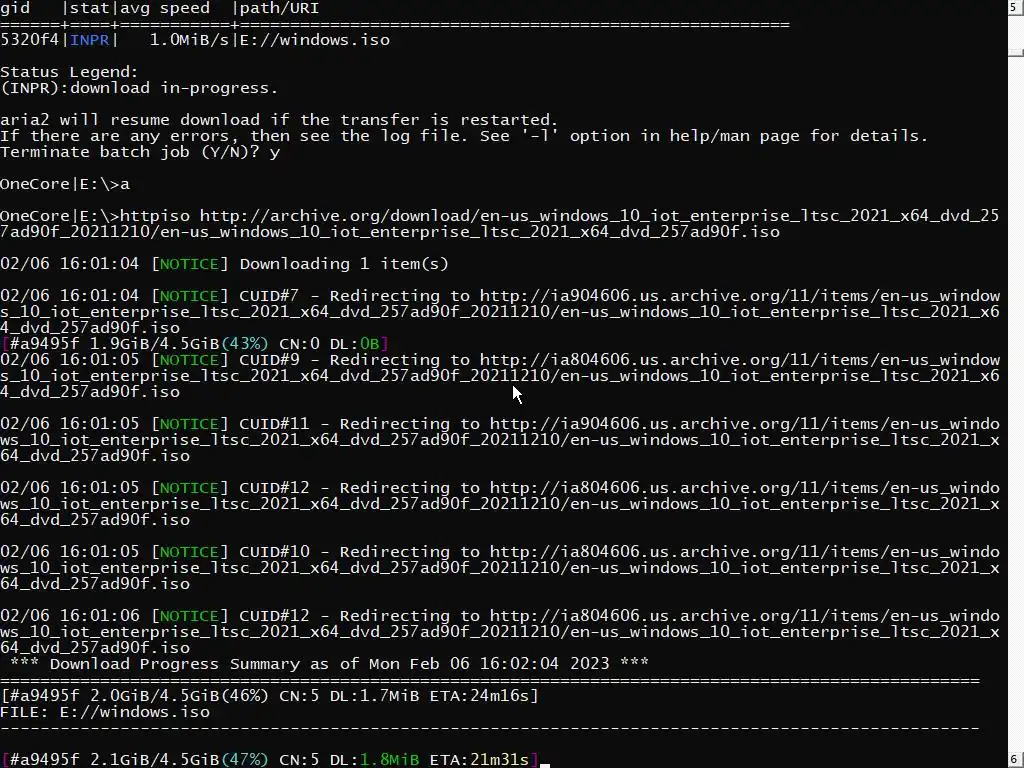Click the E://windows.iso path in the gid table row

(x=315, y=40)
